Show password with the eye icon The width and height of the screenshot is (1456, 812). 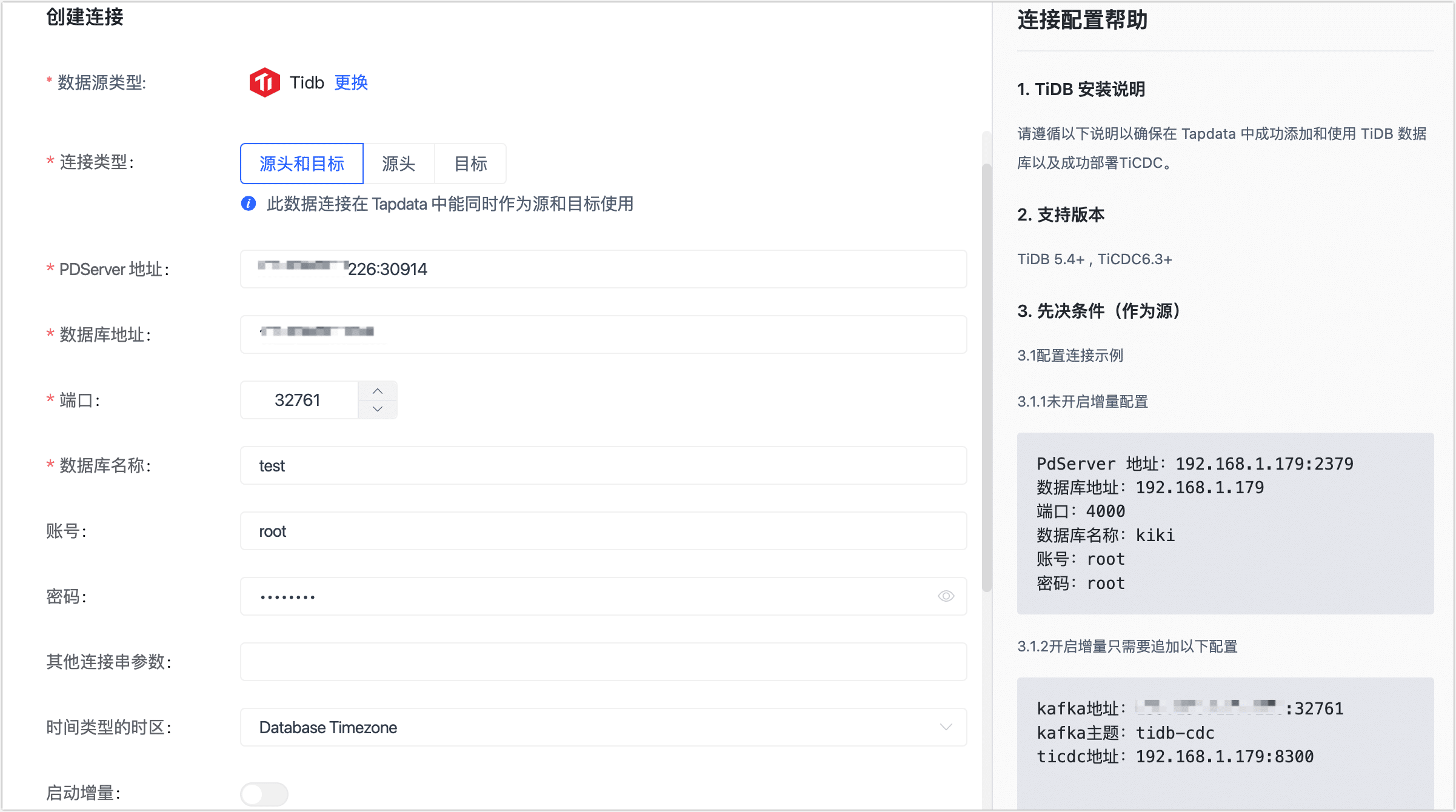click(x=946, y=596)
